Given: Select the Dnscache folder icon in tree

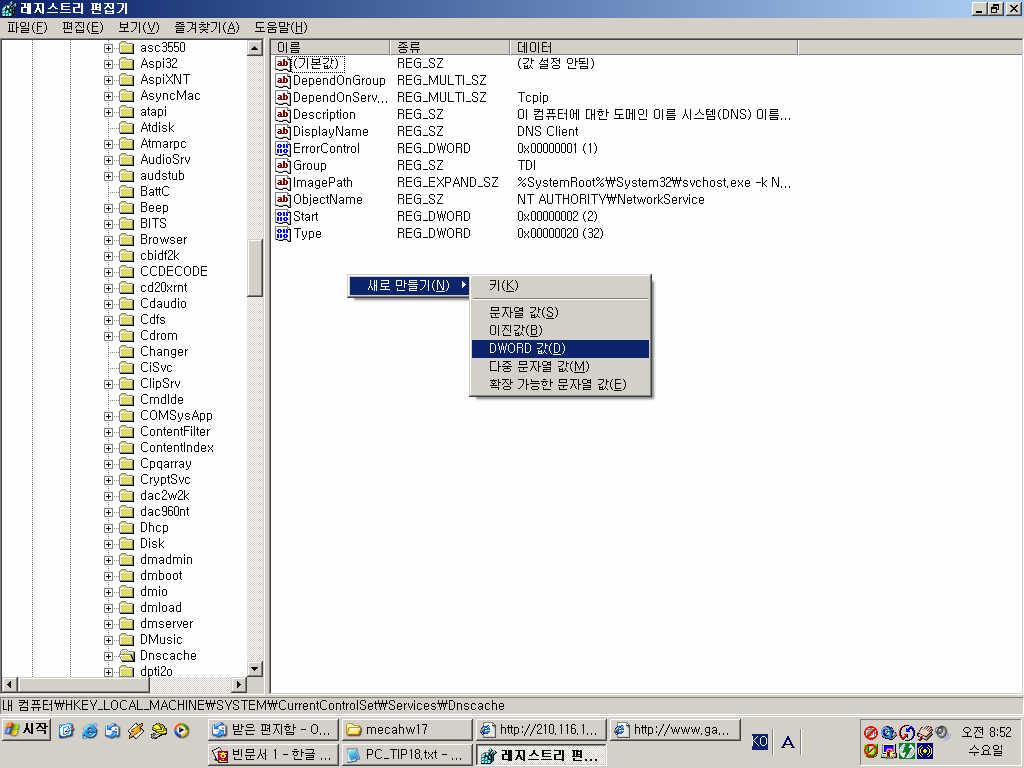Looking at the screenshot, I should coord(126,655).
